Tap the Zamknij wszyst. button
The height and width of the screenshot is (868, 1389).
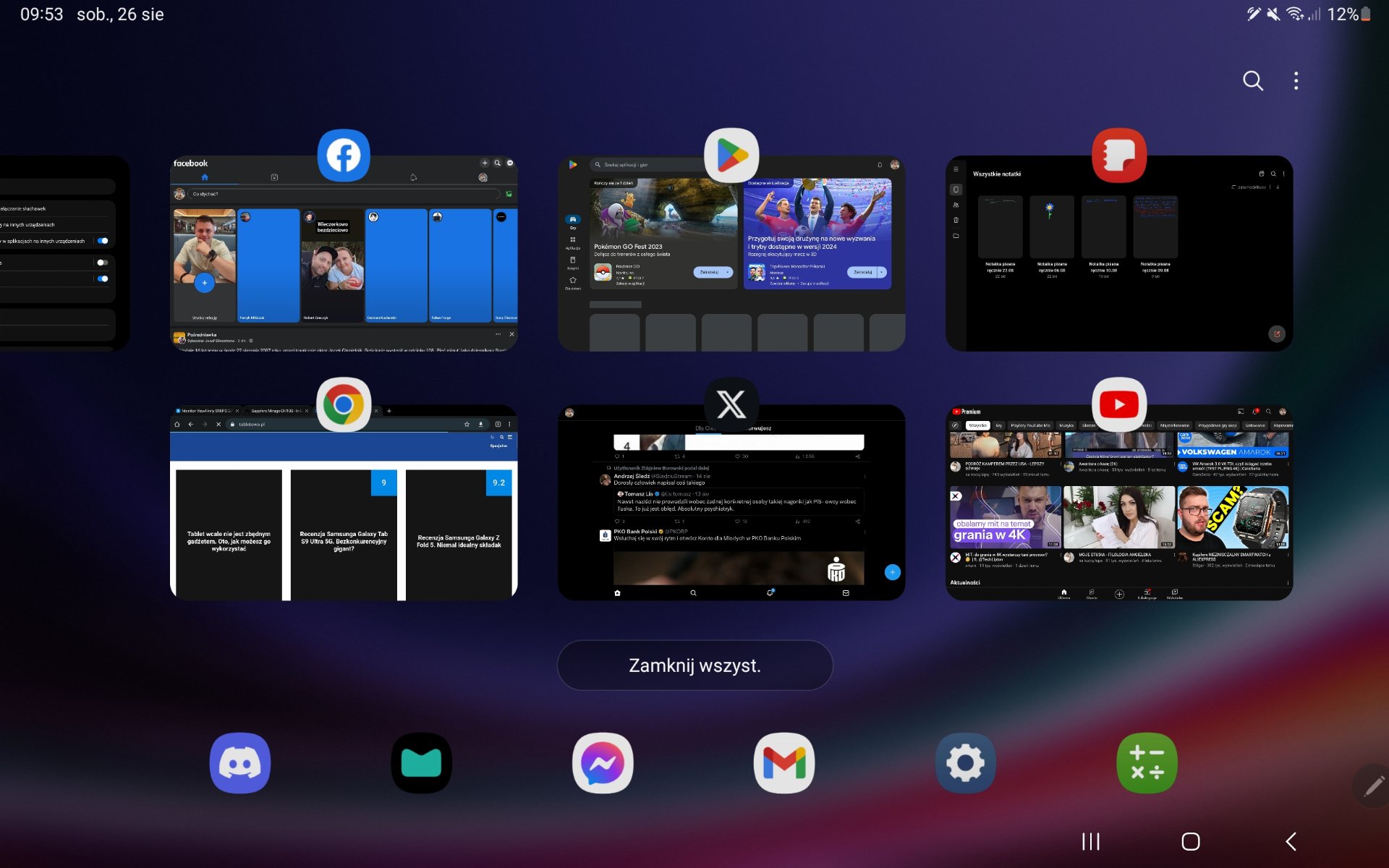694,665
